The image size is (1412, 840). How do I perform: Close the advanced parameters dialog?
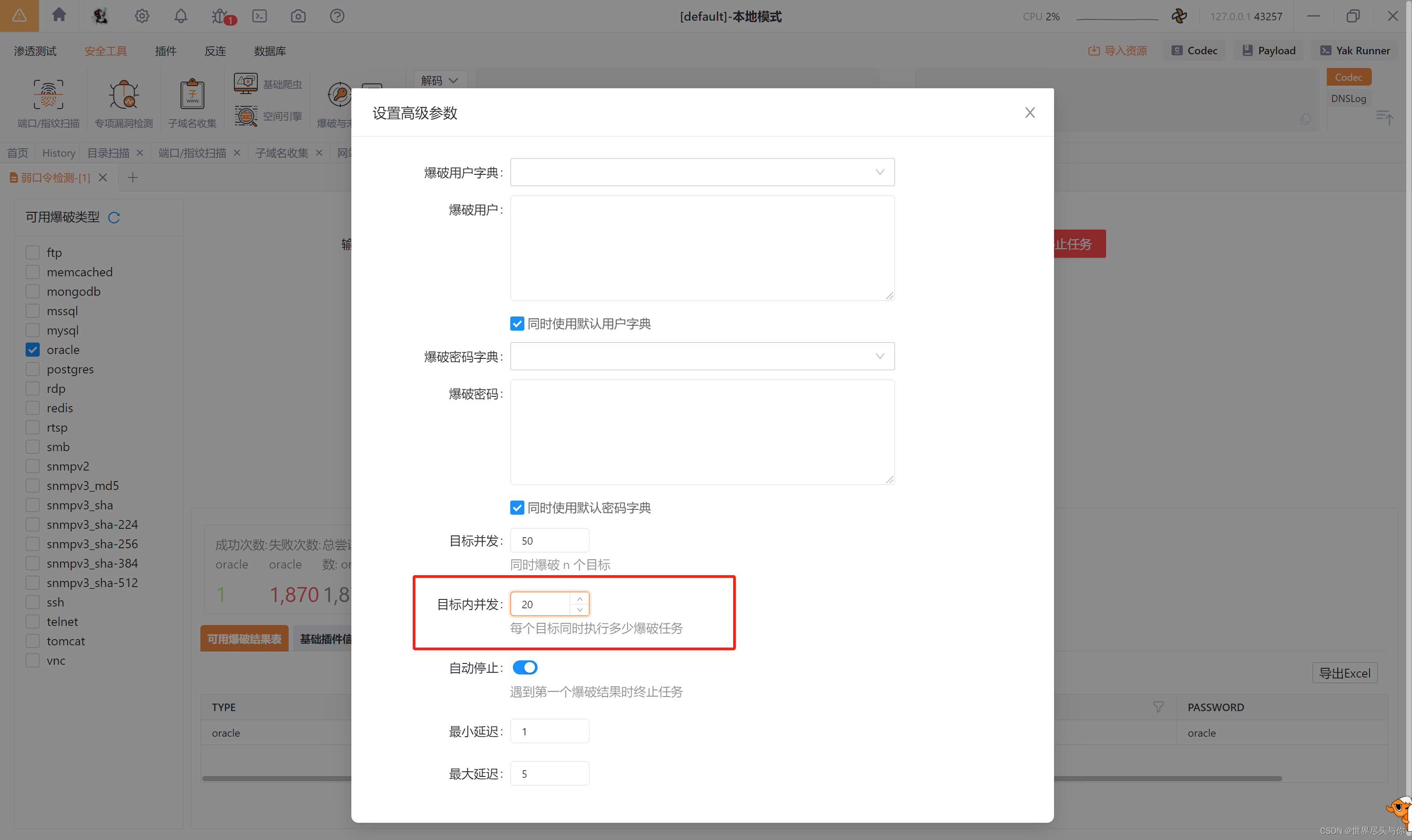click(1029, 113)
